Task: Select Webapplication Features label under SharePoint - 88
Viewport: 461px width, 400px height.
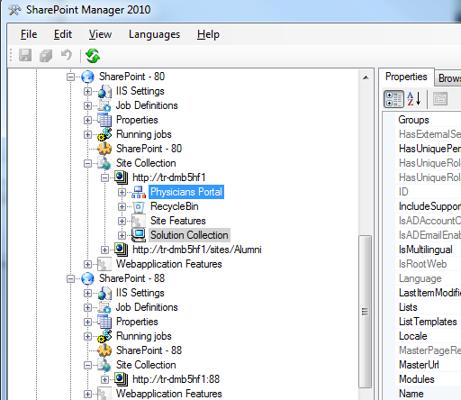Action: point(169,394)
